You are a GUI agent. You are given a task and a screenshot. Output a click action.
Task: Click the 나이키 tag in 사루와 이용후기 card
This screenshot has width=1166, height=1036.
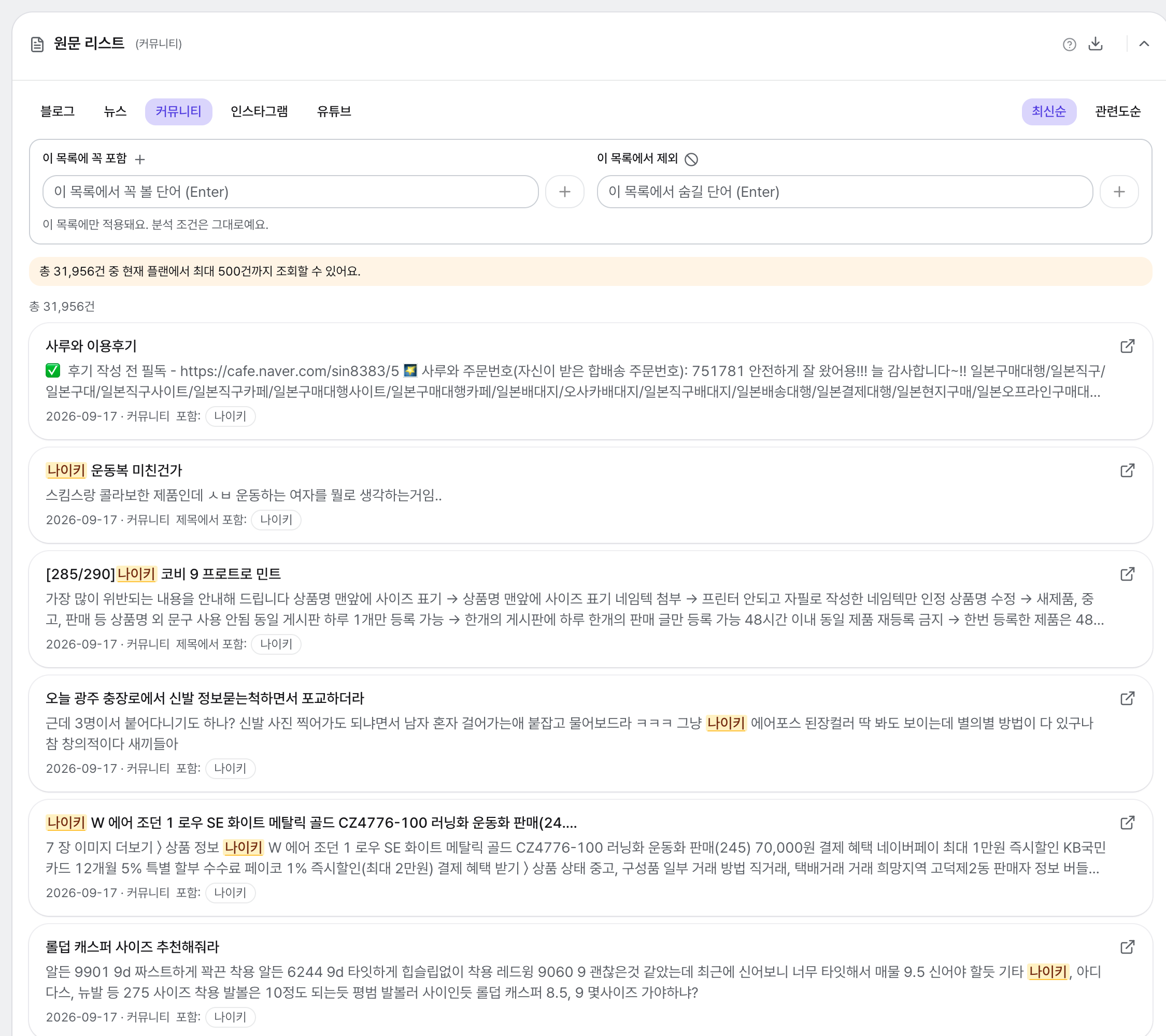pos(230,416)
